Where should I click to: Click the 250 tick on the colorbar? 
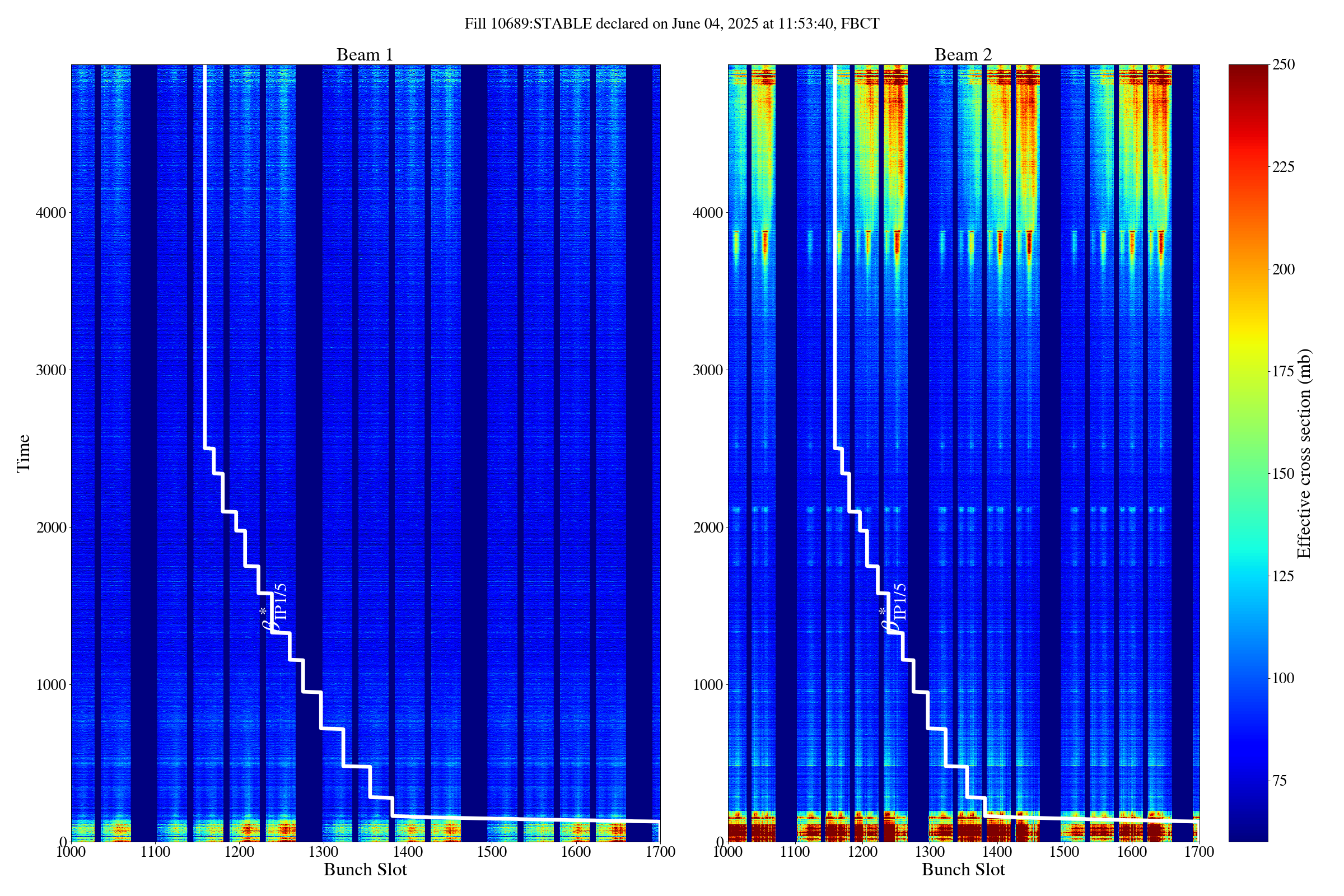[1283, 64]
